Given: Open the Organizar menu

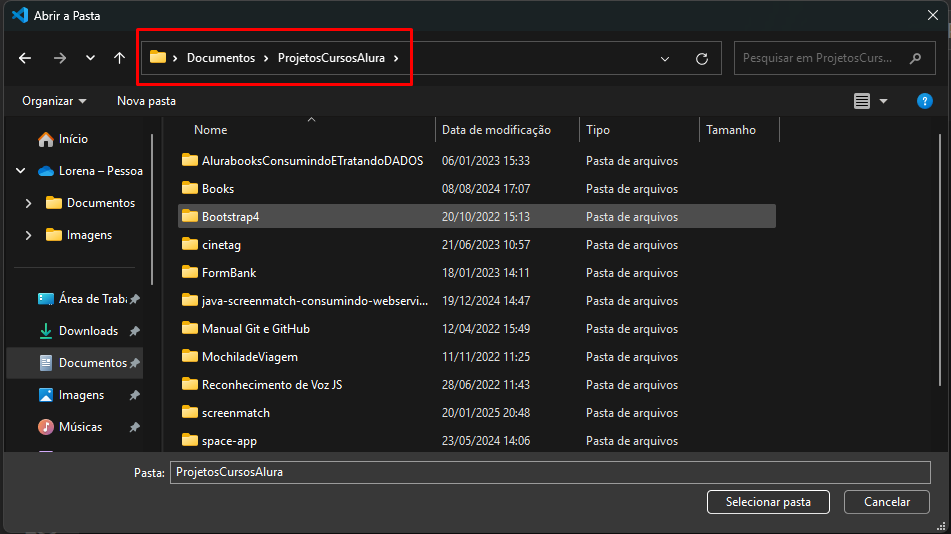Looking at the screenshot, I should tap(54, 101).
